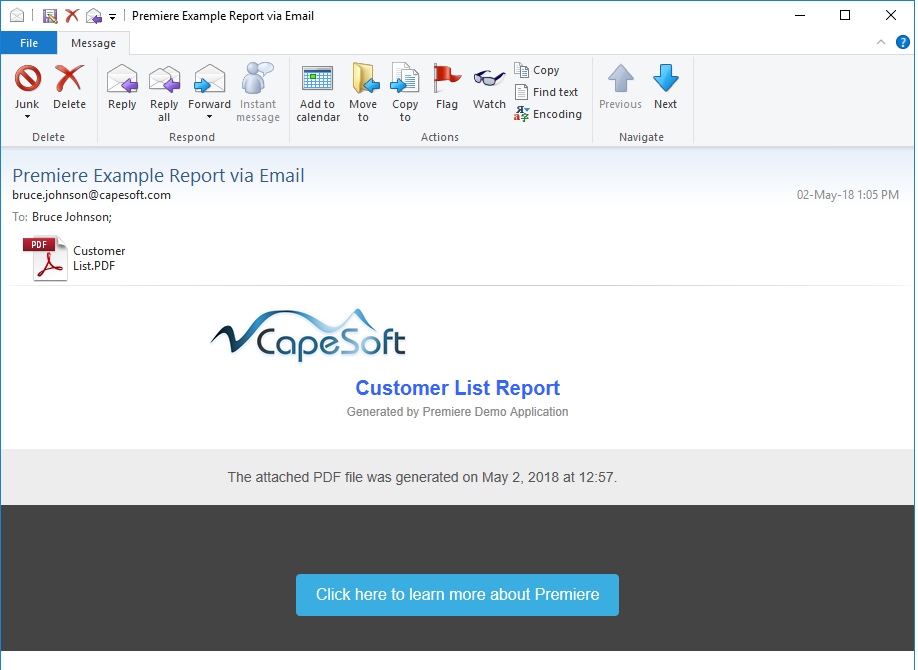
Task: Click the Instant message button
Action: 258,93
